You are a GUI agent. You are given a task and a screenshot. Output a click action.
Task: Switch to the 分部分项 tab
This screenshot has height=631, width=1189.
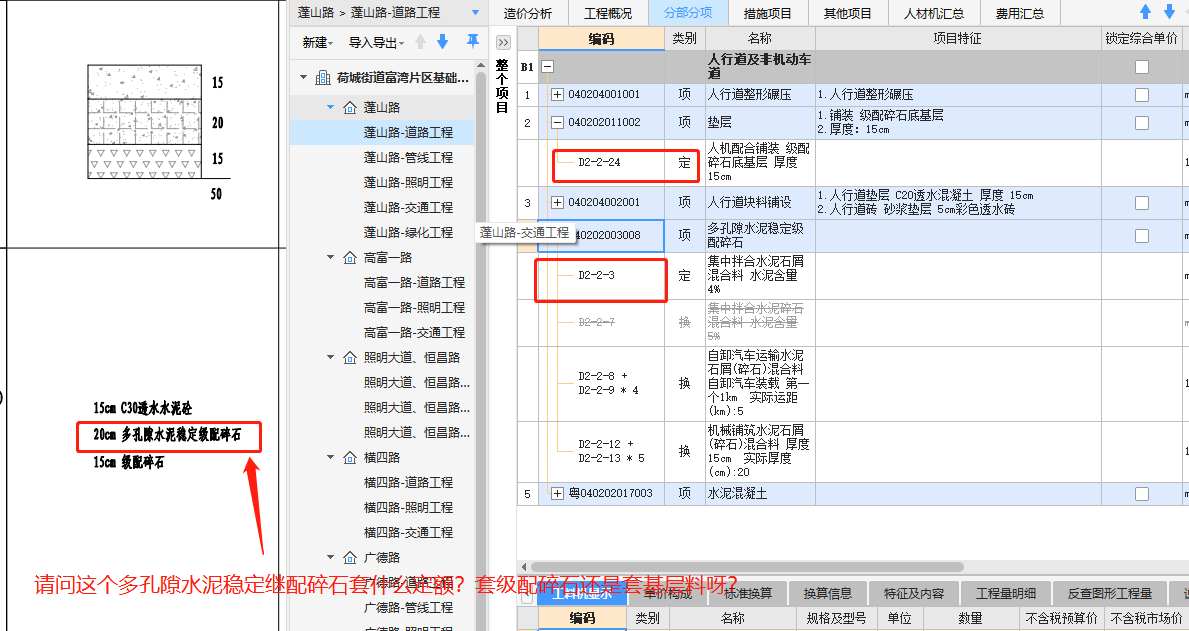688,14
